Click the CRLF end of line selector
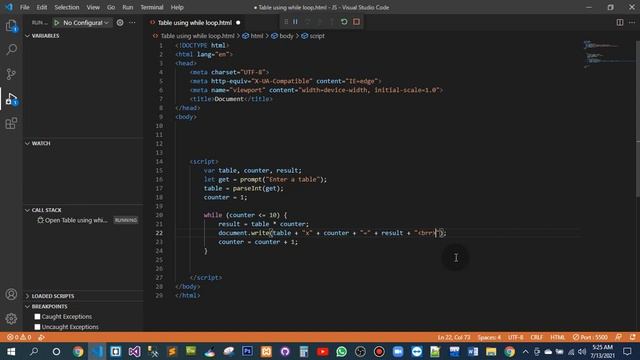 point(537,337)
